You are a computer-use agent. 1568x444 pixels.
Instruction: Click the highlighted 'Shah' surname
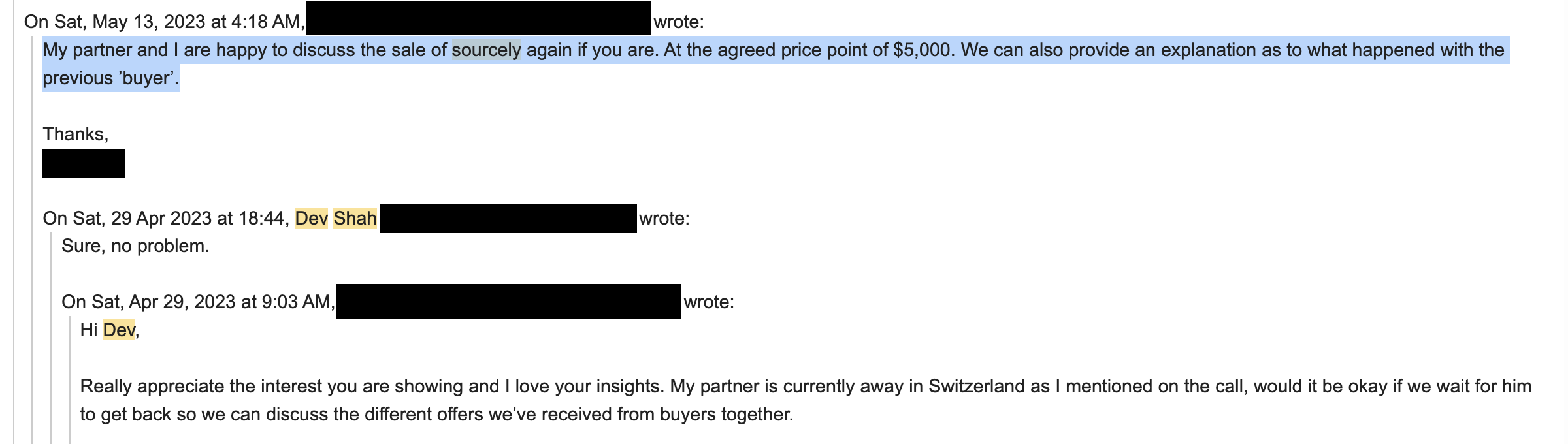355,218
